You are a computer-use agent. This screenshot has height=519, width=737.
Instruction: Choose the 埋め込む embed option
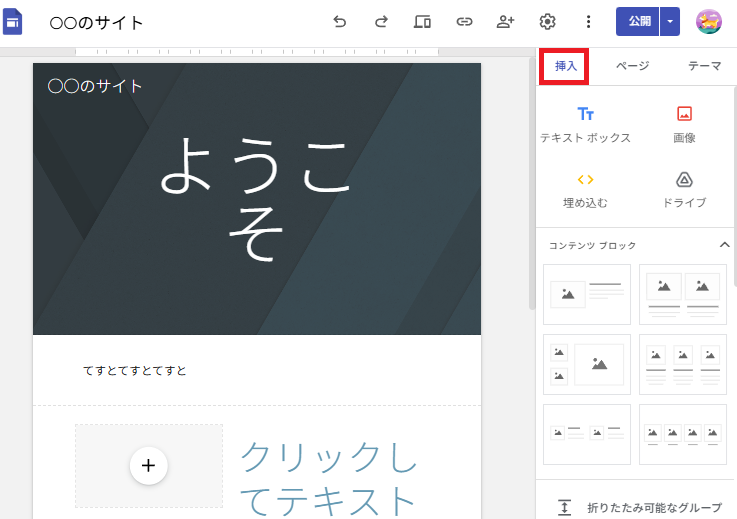point(586,191)
